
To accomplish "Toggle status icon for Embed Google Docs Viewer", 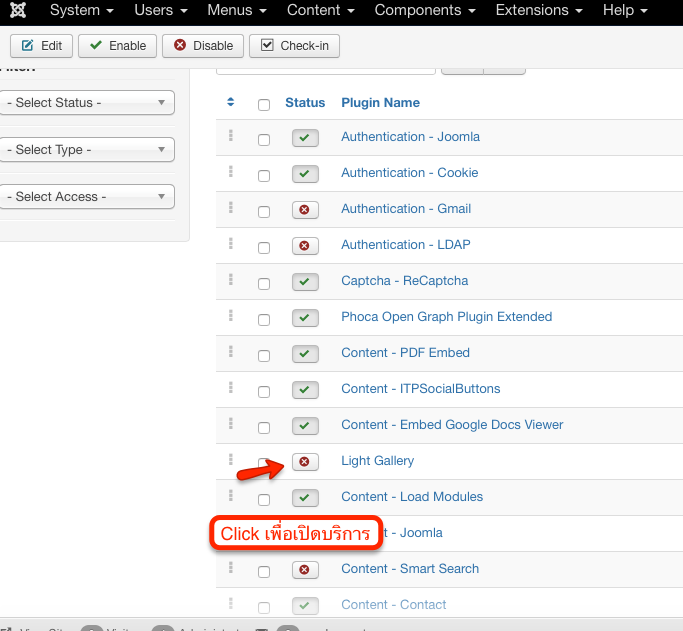I will click(x=305, y=426).
